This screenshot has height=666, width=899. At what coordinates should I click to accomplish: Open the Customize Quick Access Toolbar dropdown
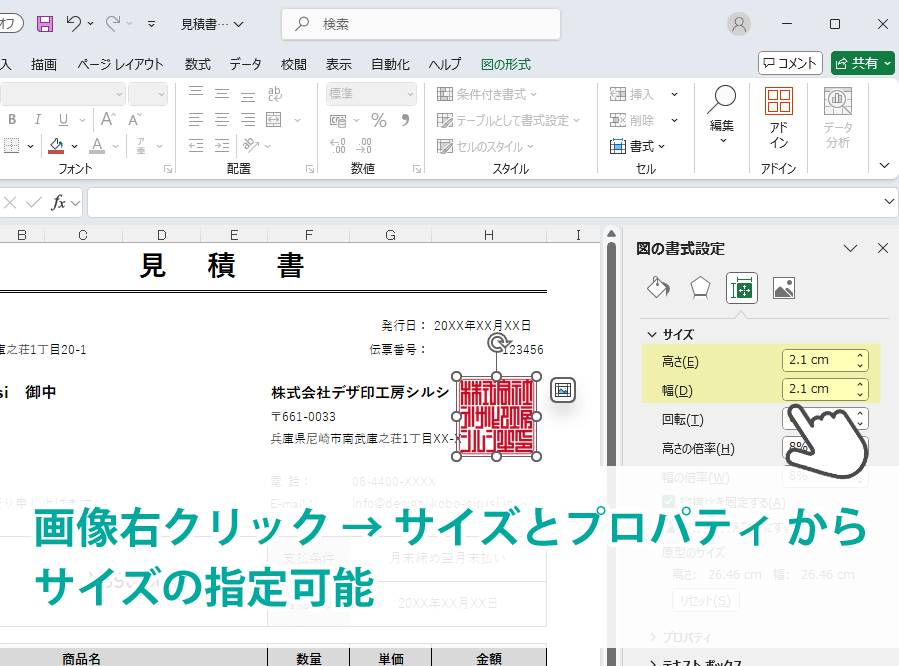(x=151, y=24)
